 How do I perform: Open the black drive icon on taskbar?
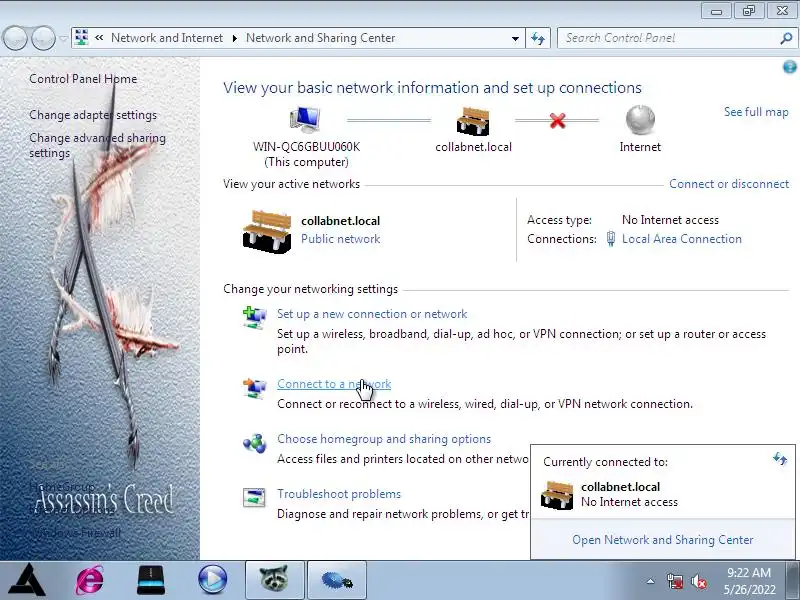(151, 580)
